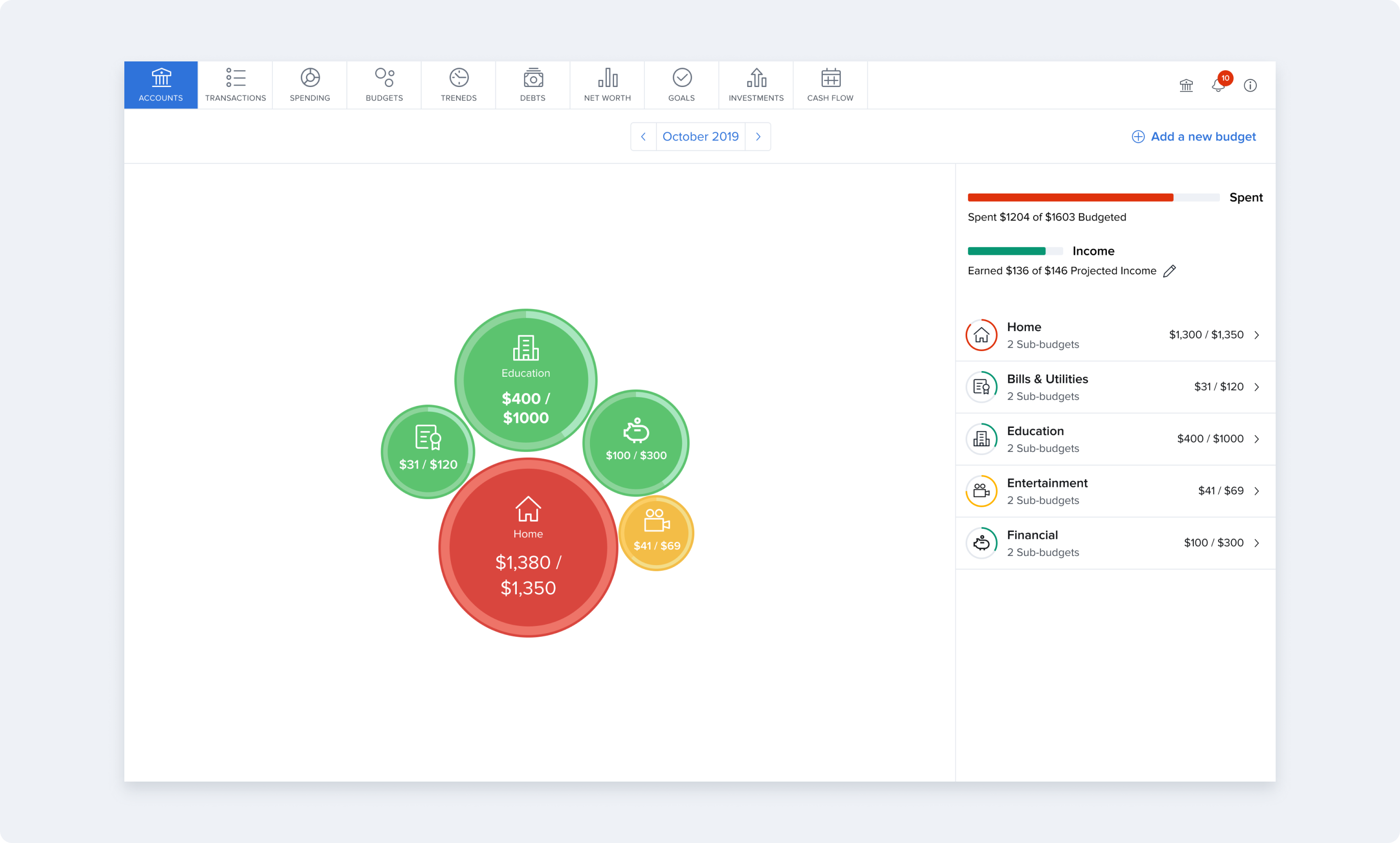Select the Education title in list
Screen dimensions: 1400x843
click(x=1035, y=430)
